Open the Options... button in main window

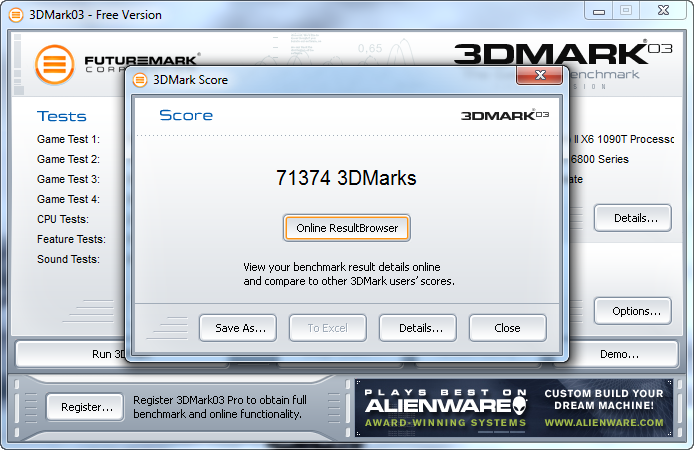coord(633,311)
